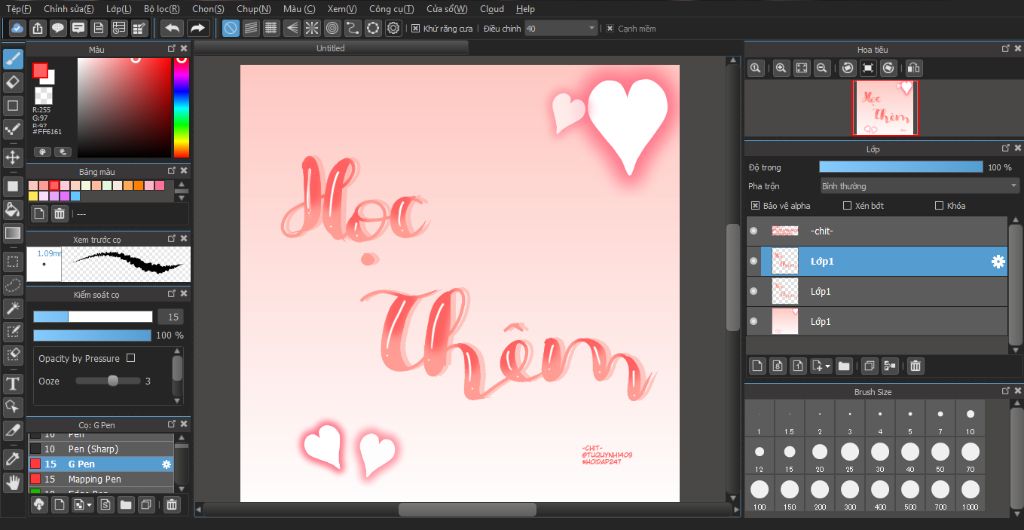Select the Gradient tool
Viewport: 1024px width, 530px height.
point(13,233)
